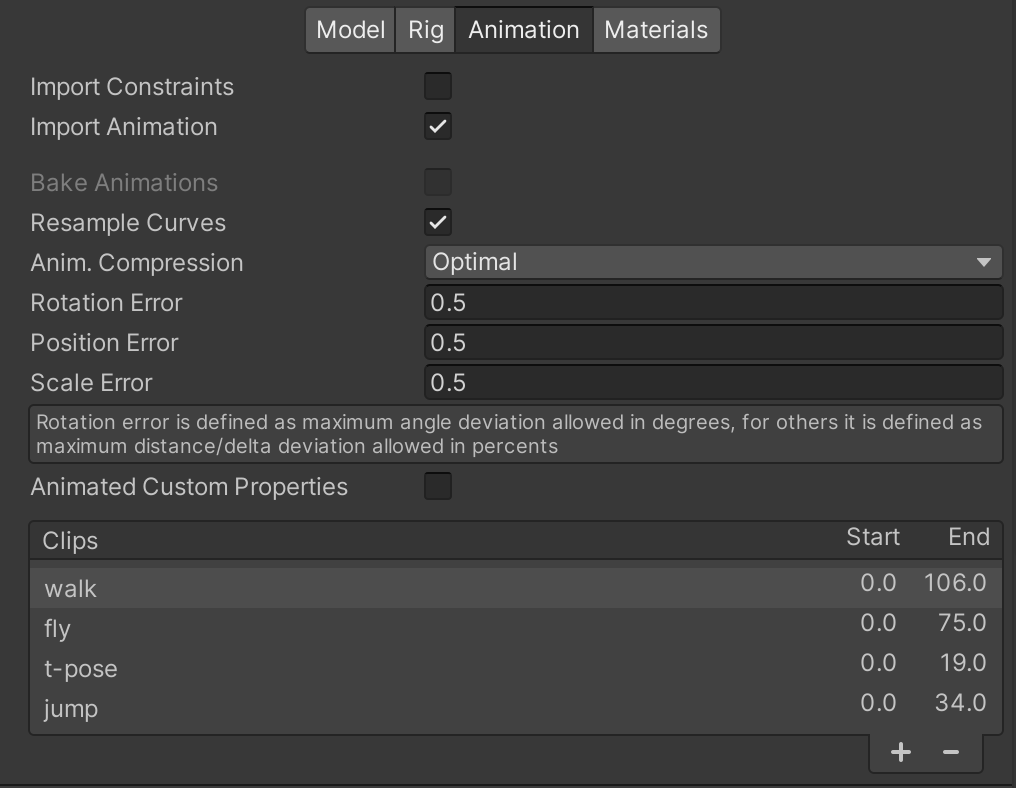Viewport: 1016px width, 788px height.
Task: Open the Anim. Compression dropdown
Action: click(713, 262)
